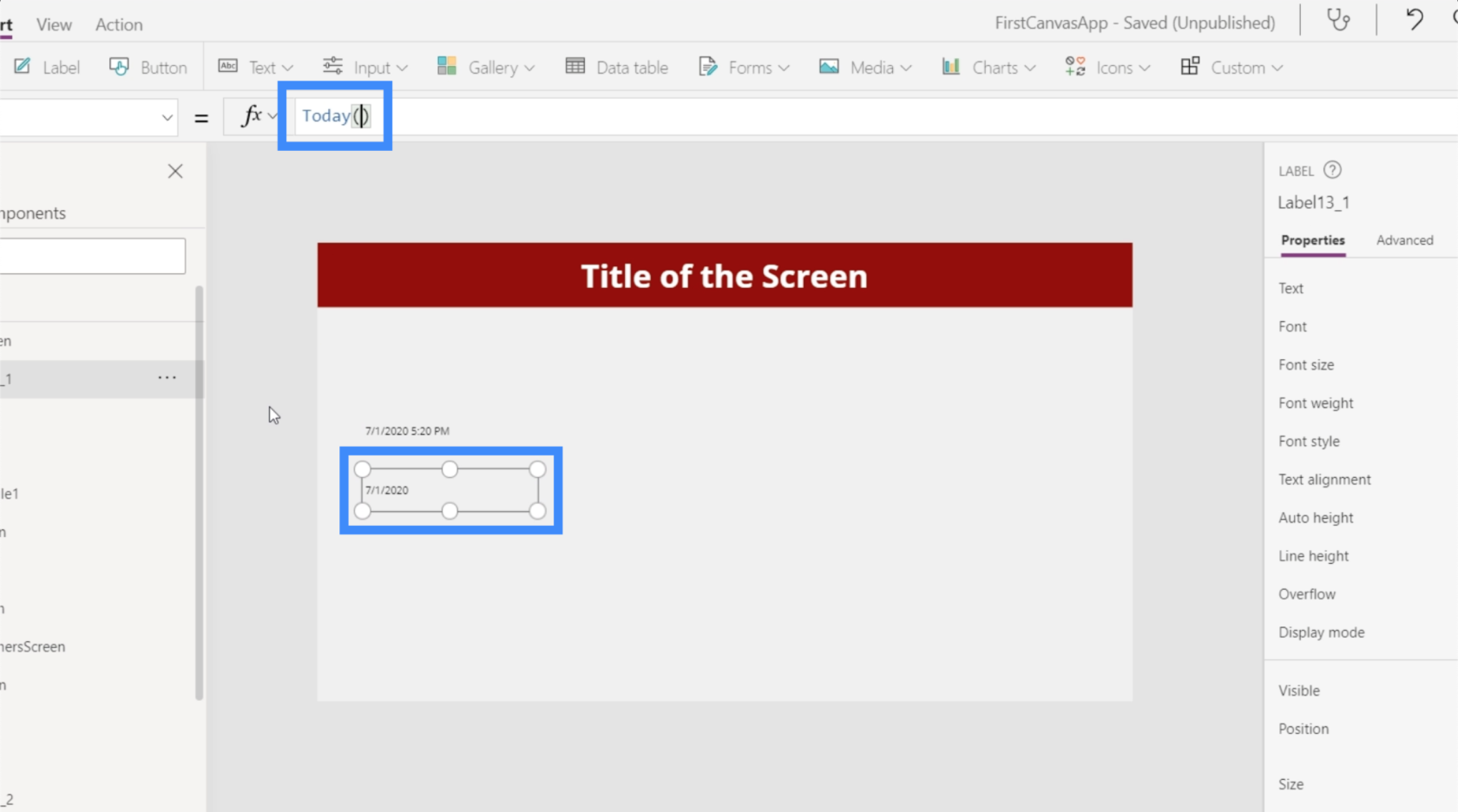Expand the Gallery dropdown chevron
The image size is (1458, 812).
[x=529, y=68]
